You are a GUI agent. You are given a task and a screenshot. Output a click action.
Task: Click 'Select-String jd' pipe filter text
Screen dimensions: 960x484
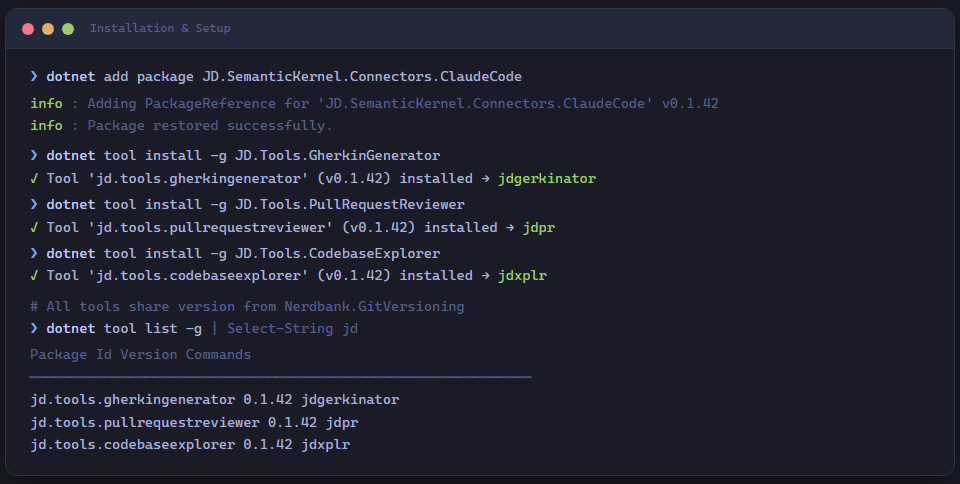[292, 329]
